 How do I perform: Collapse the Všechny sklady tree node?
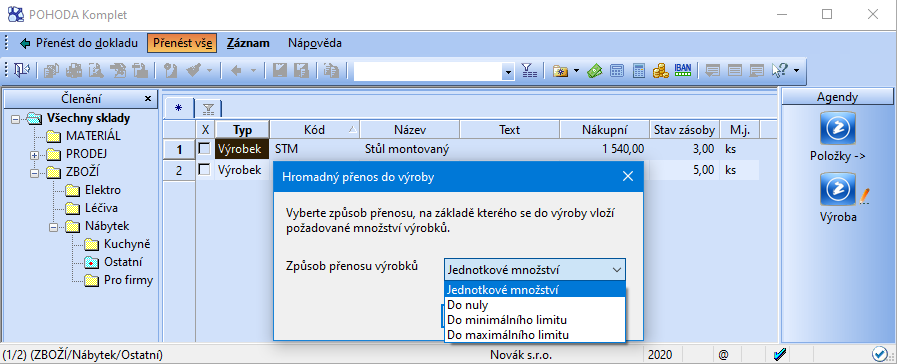pos(15,119)
